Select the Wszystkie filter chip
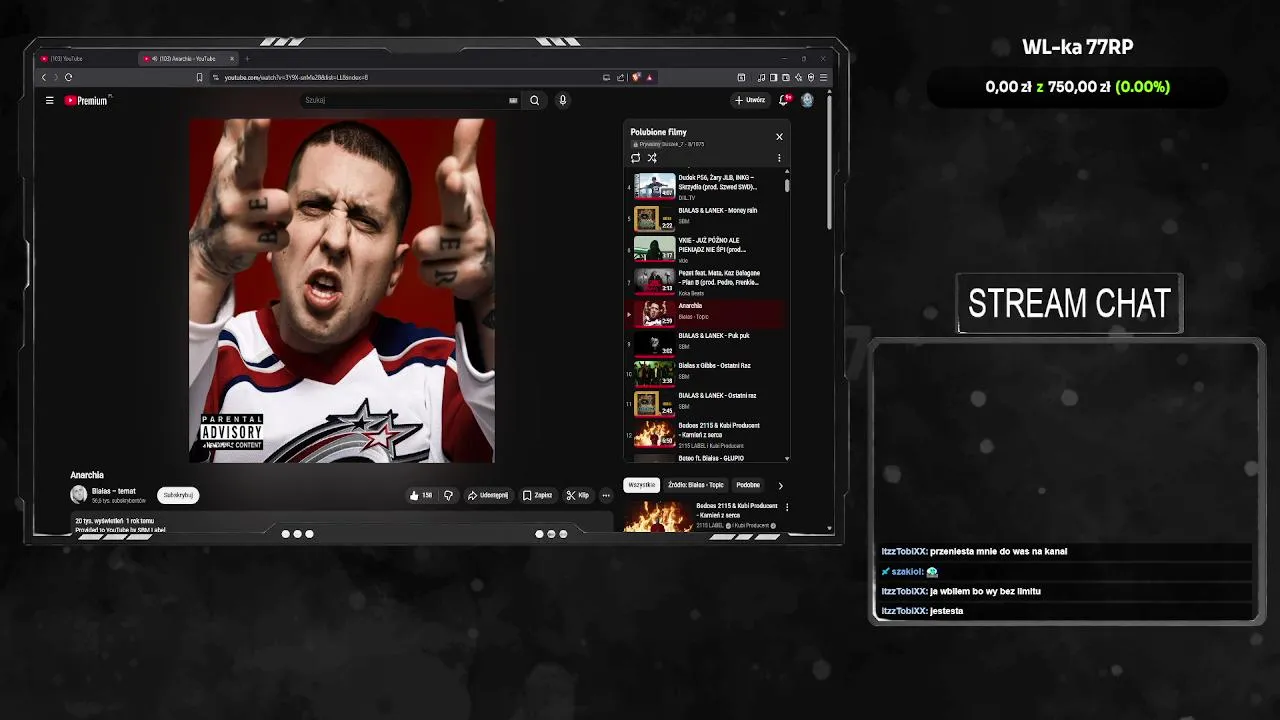 pos(641,485)
